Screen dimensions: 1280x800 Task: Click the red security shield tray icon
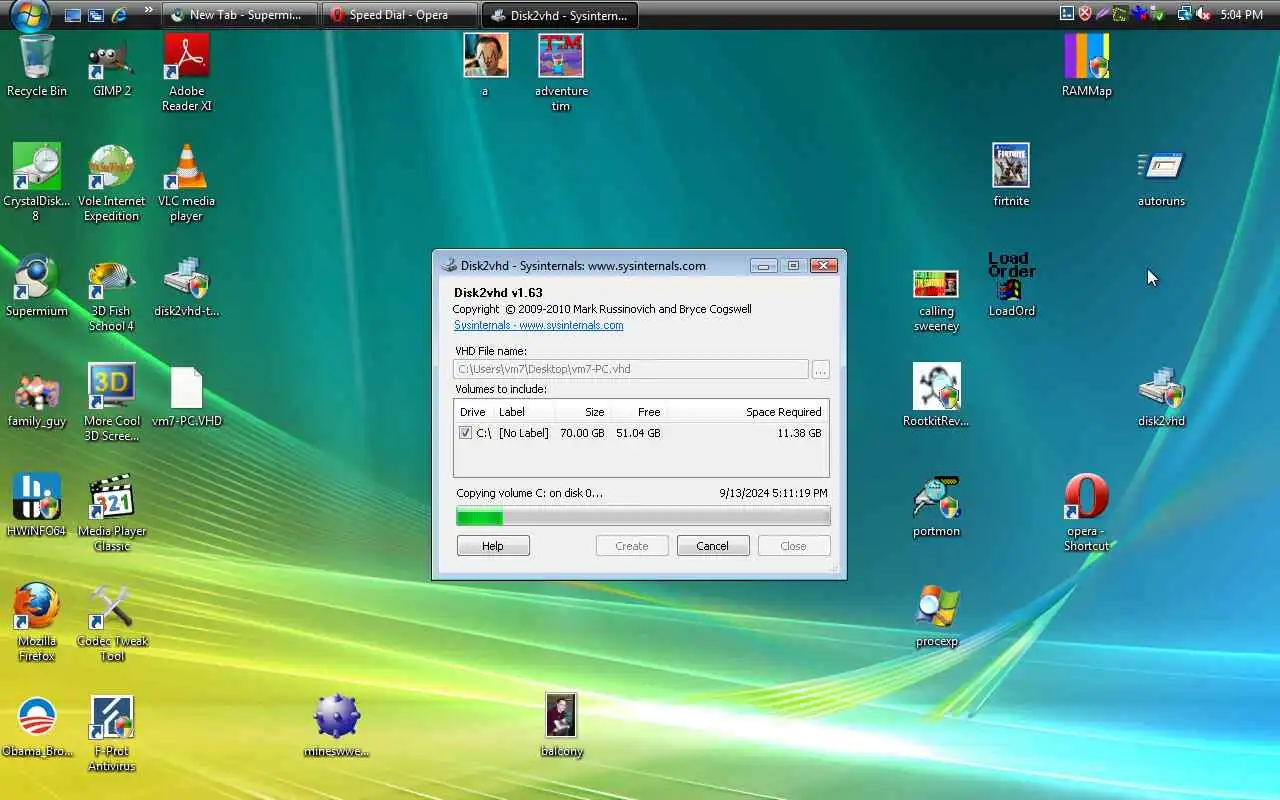pyautogui.click(x=1085, y=14)
